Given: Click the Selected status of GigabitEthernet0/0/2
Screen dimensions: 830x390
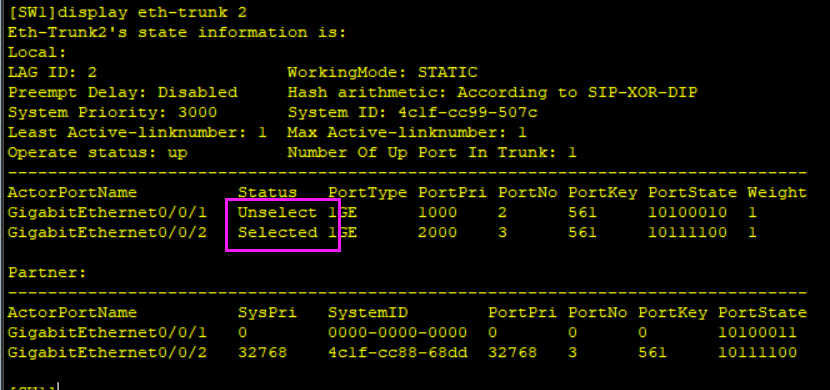Looking at the screenshot, I should [277, 232].
